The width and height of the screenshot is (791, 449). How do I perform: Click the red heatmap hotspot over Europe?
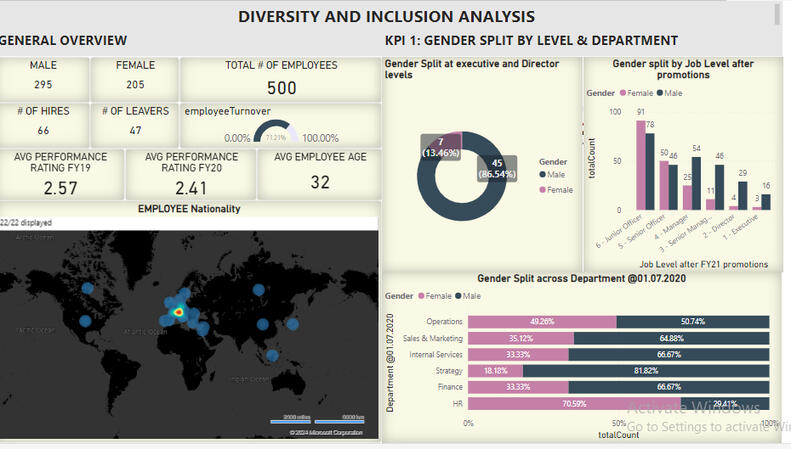179,312
